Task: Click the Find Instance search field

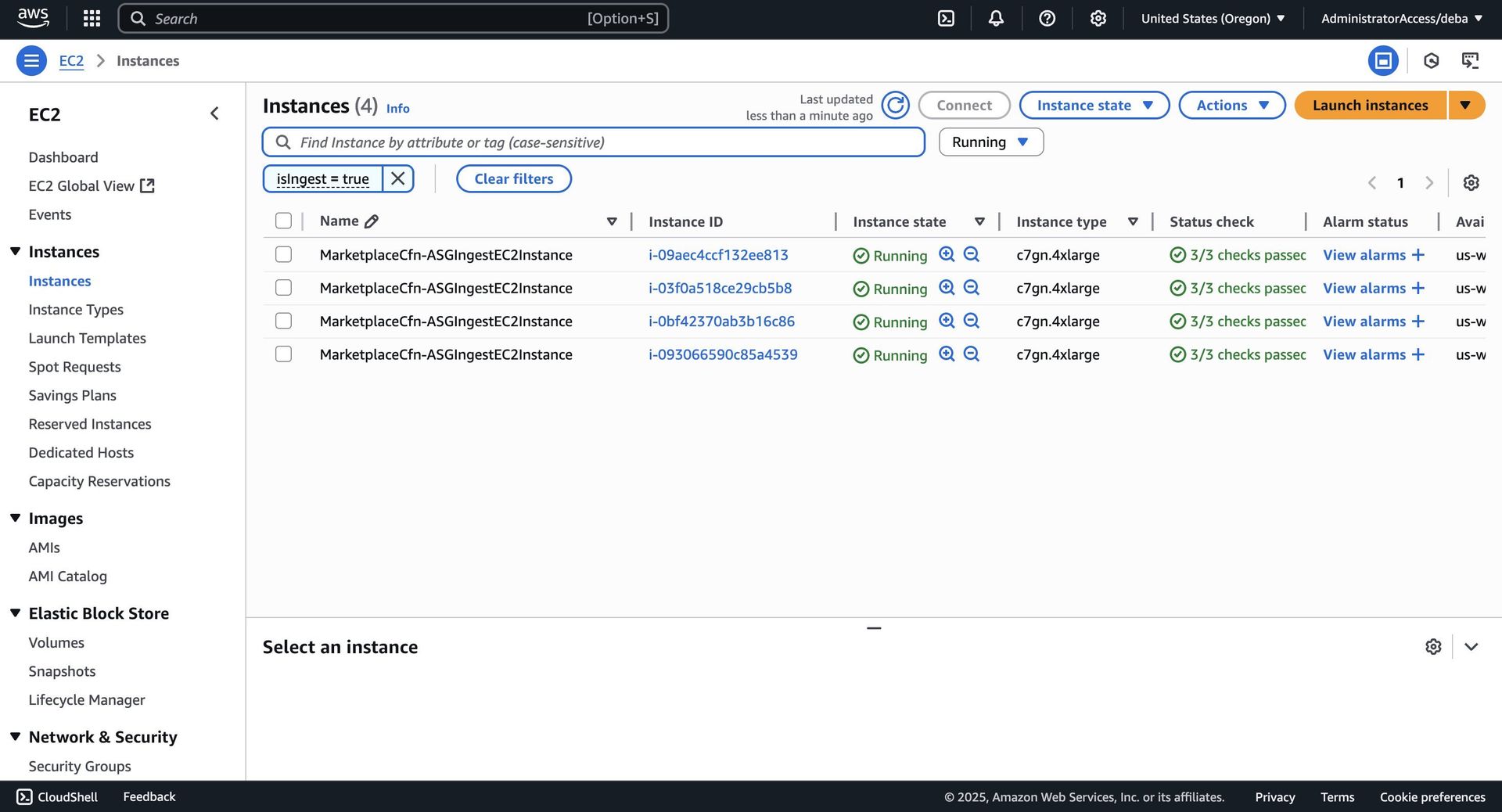Action: point(595,142)
